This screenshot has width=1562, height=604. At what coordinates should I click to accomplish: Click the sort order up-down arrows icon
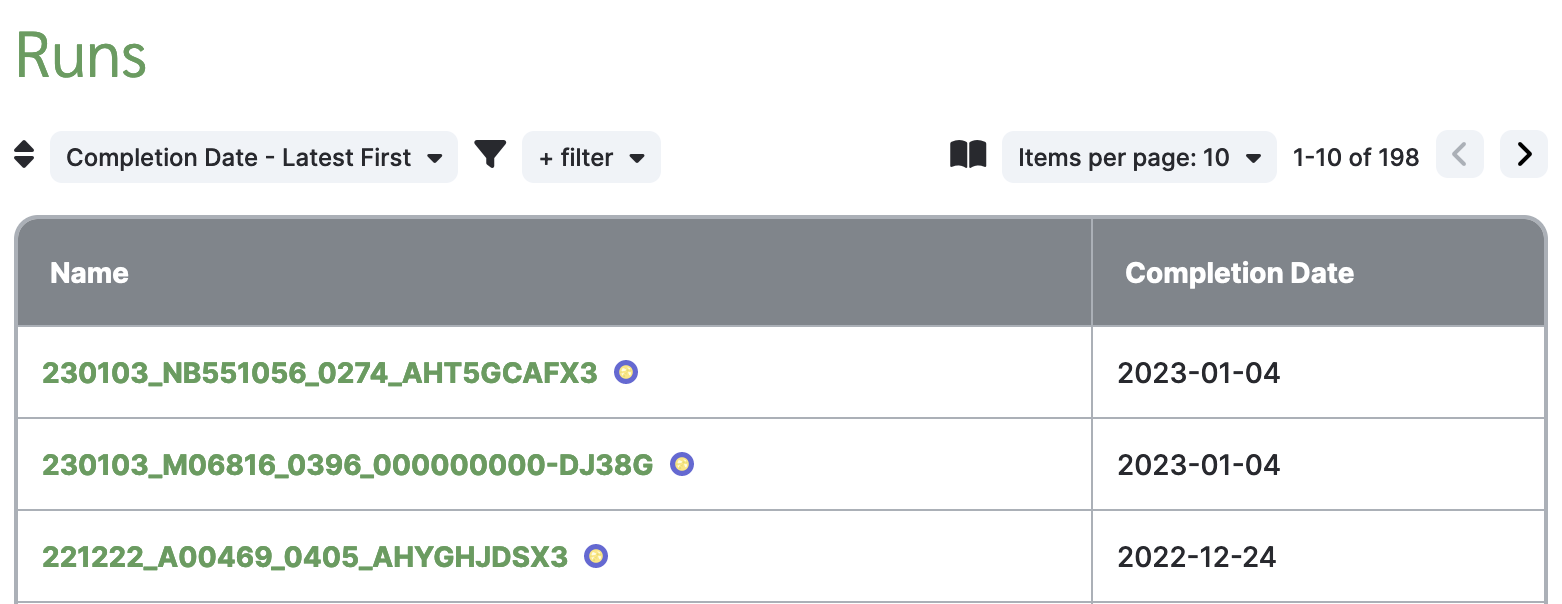point(24,155)
